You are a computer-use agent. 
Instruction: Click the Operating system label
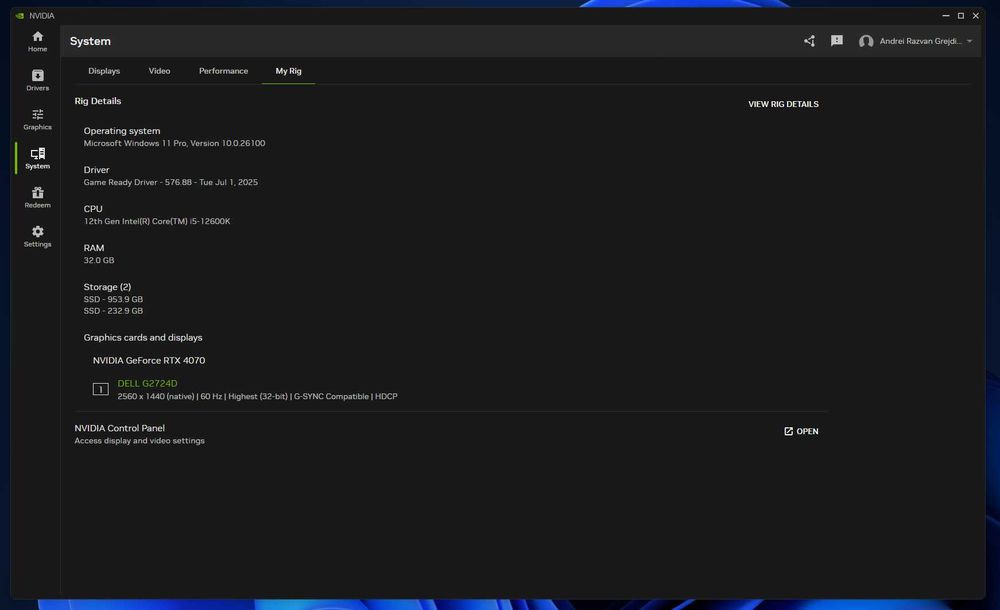(x=122, y=131)
